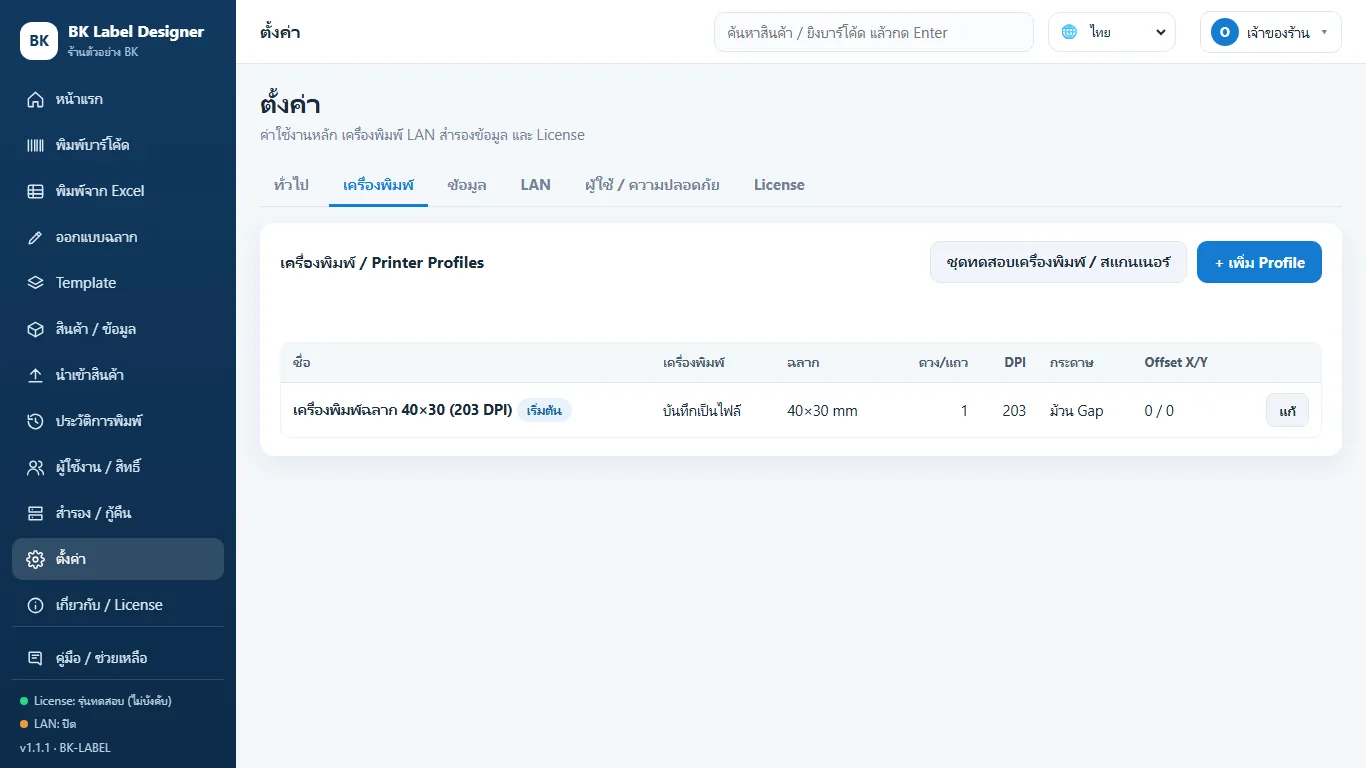Click the server icon for สำรอง / กู้คืน
1366x768 pixels.
[x=36, y=513]
